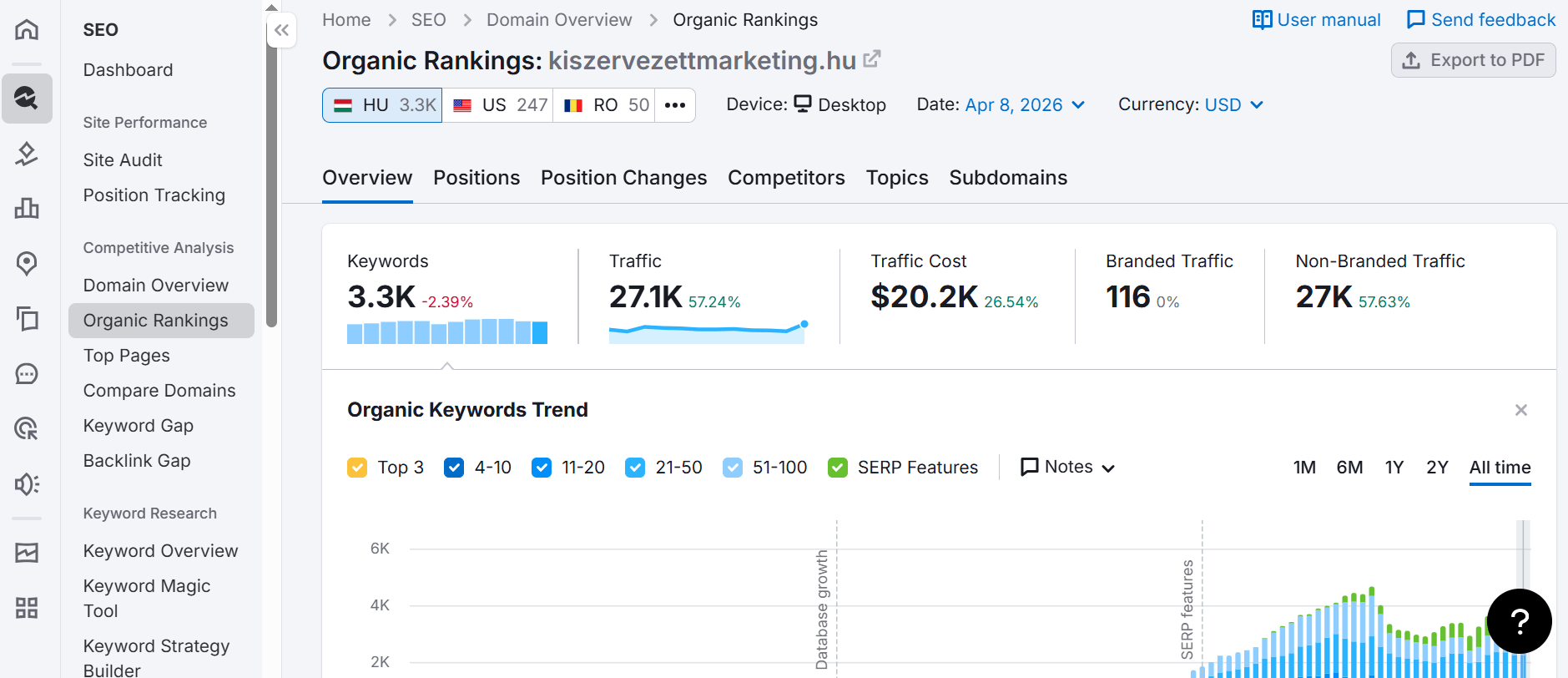Select the RO 50 database
The height and width of the screenshot is (678, 1568).
coord(604,105)
